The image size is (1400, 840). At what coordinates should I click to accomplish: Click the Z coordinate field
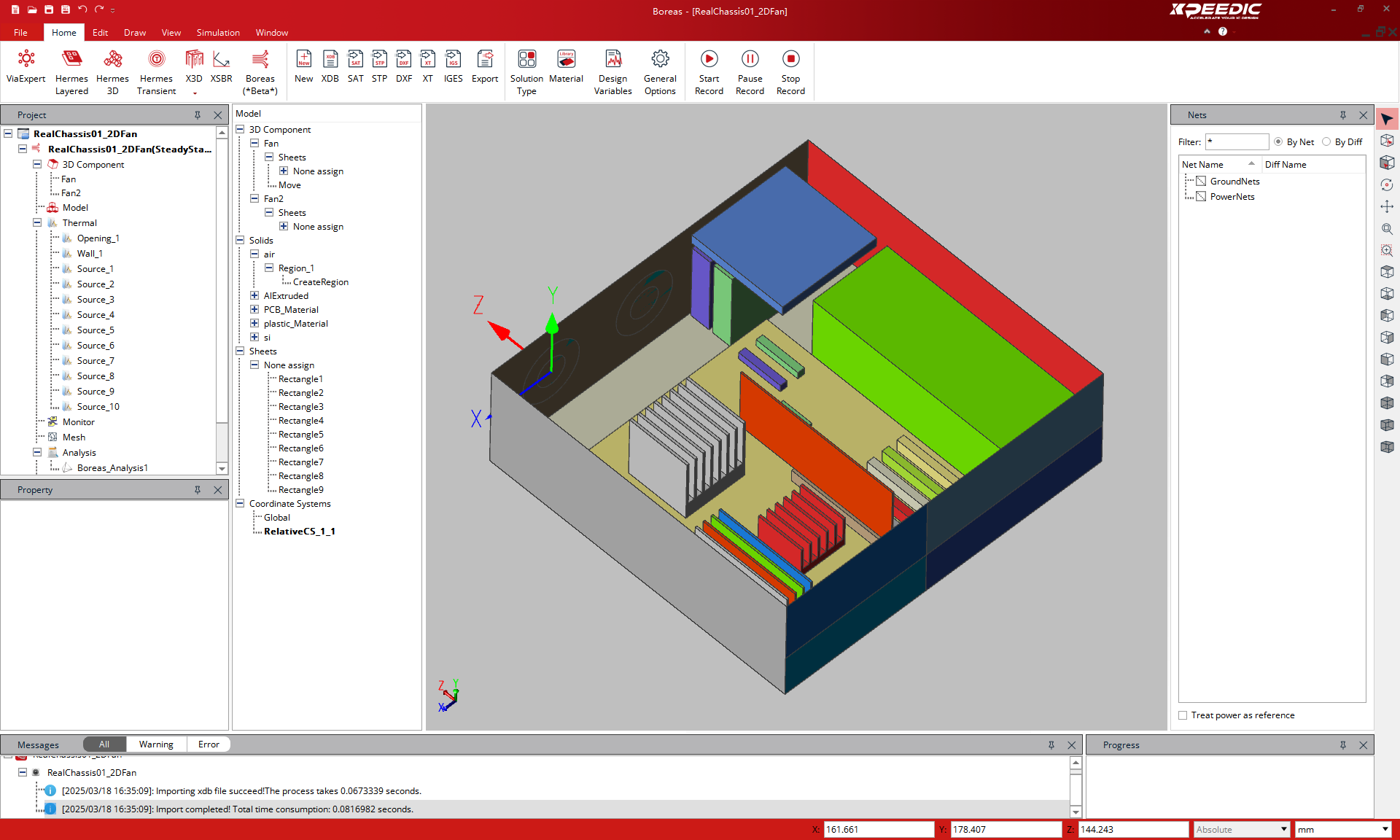(x=1133, y=829)
